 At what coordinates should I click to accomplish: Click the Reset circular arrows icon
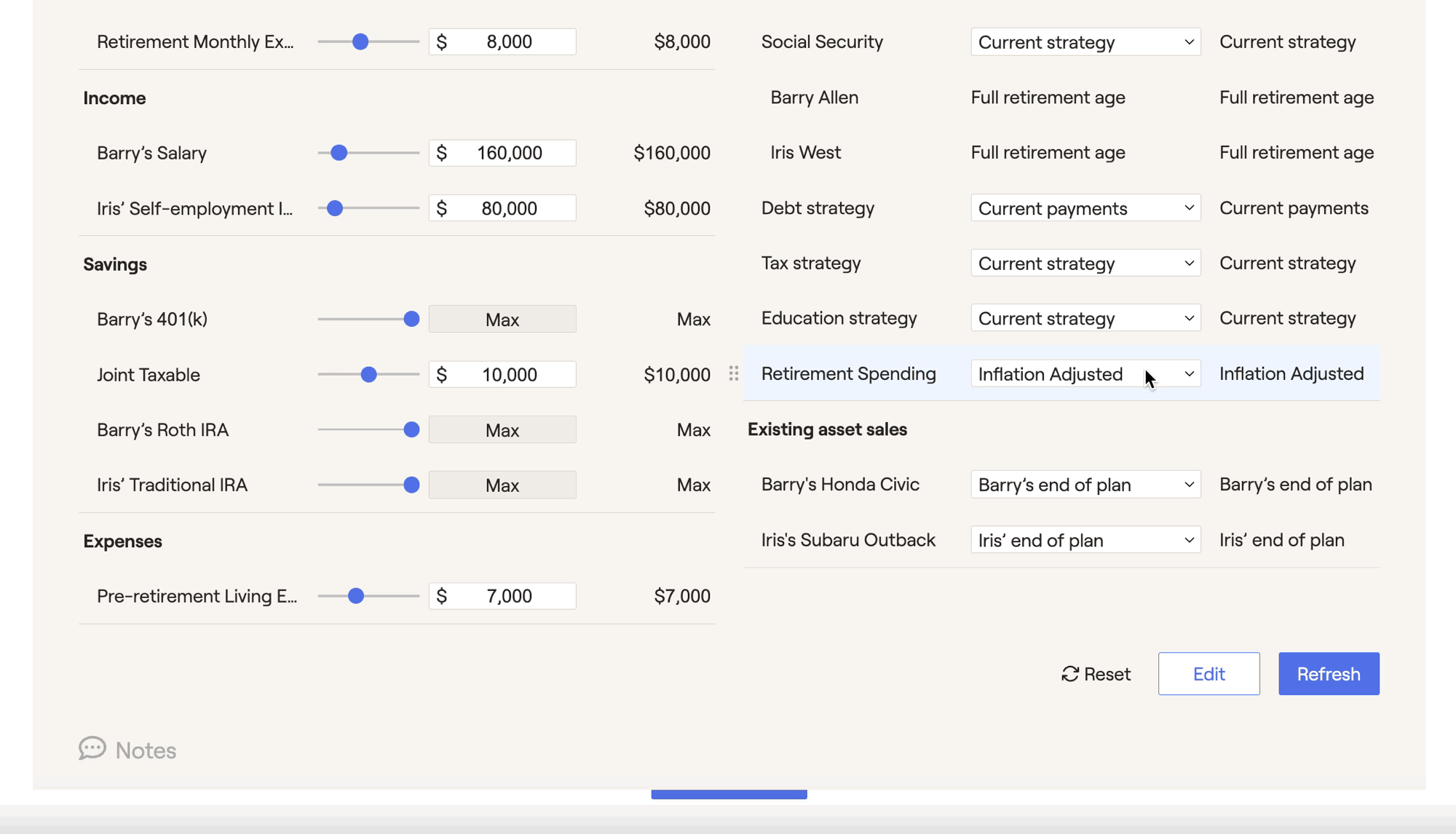tap(1069, 674)
